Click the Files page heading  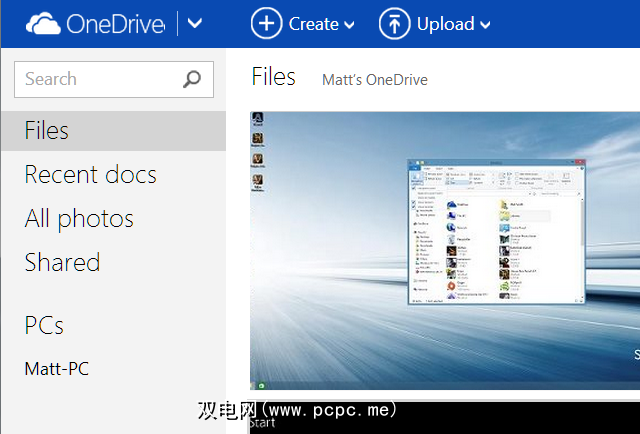pyautogui.click(x=273, y=77)
